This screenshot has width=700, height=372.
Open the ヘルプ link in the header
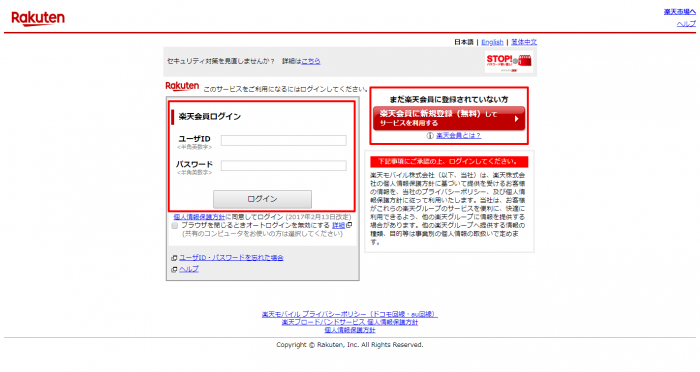686,24
